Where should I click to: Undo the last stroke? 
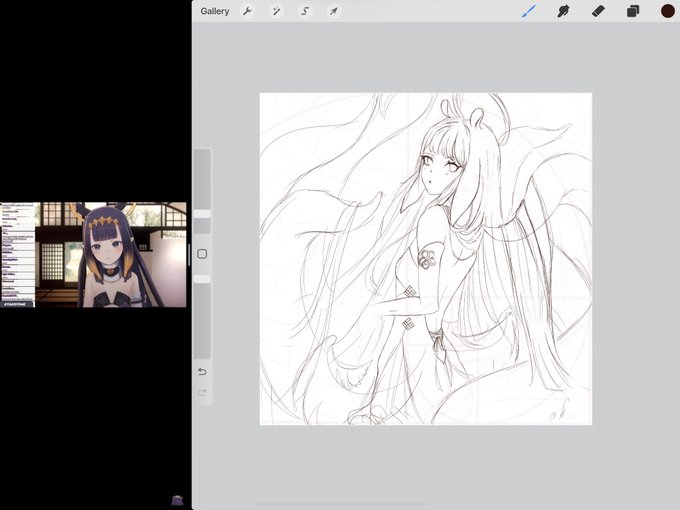[x=202, y=372]
